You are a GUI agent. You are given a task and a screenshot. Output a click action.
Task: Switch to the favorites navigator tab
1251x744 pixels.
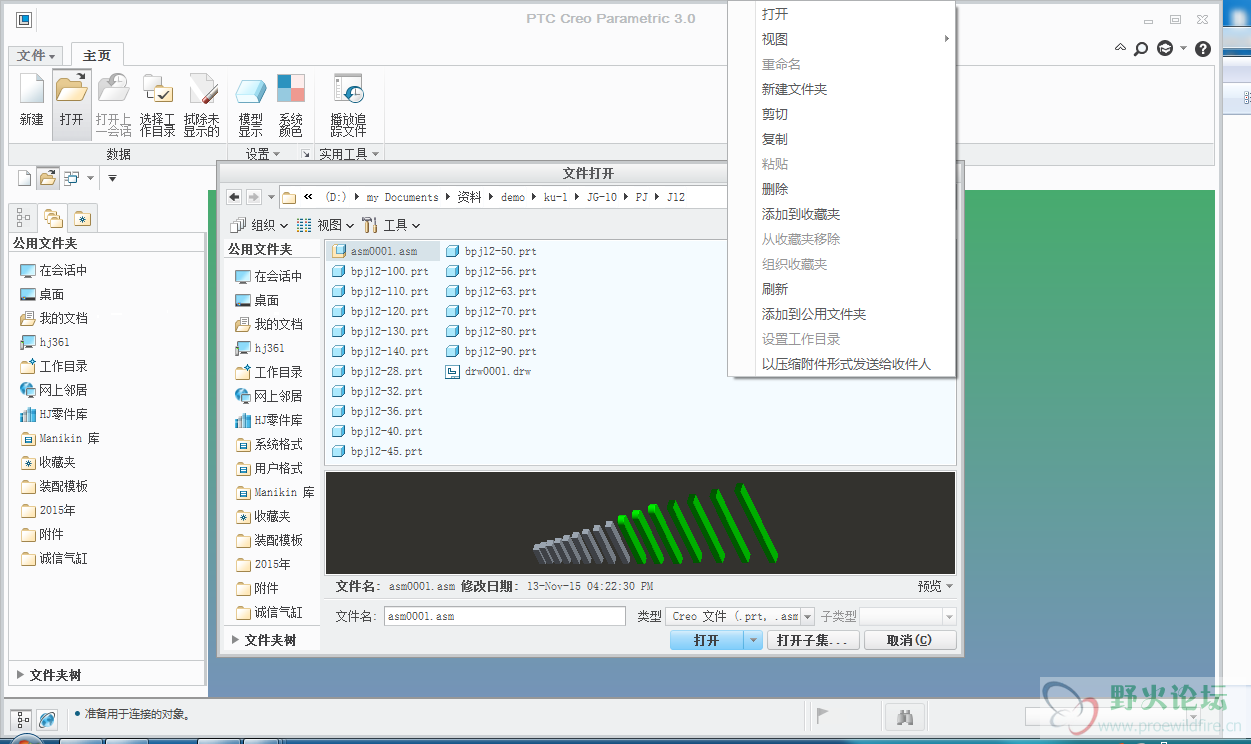point(82,218)
